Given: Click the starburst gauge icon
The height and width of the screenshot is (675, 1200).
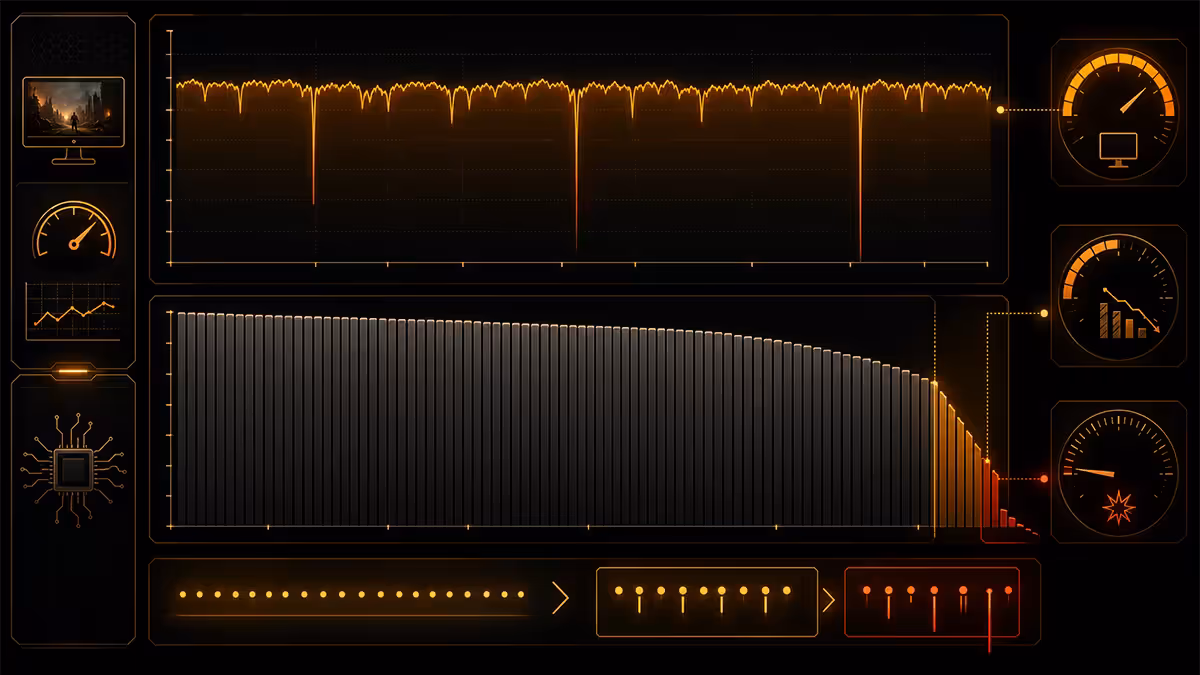Looking at the screenshot, I should (x=1118, y=473).
